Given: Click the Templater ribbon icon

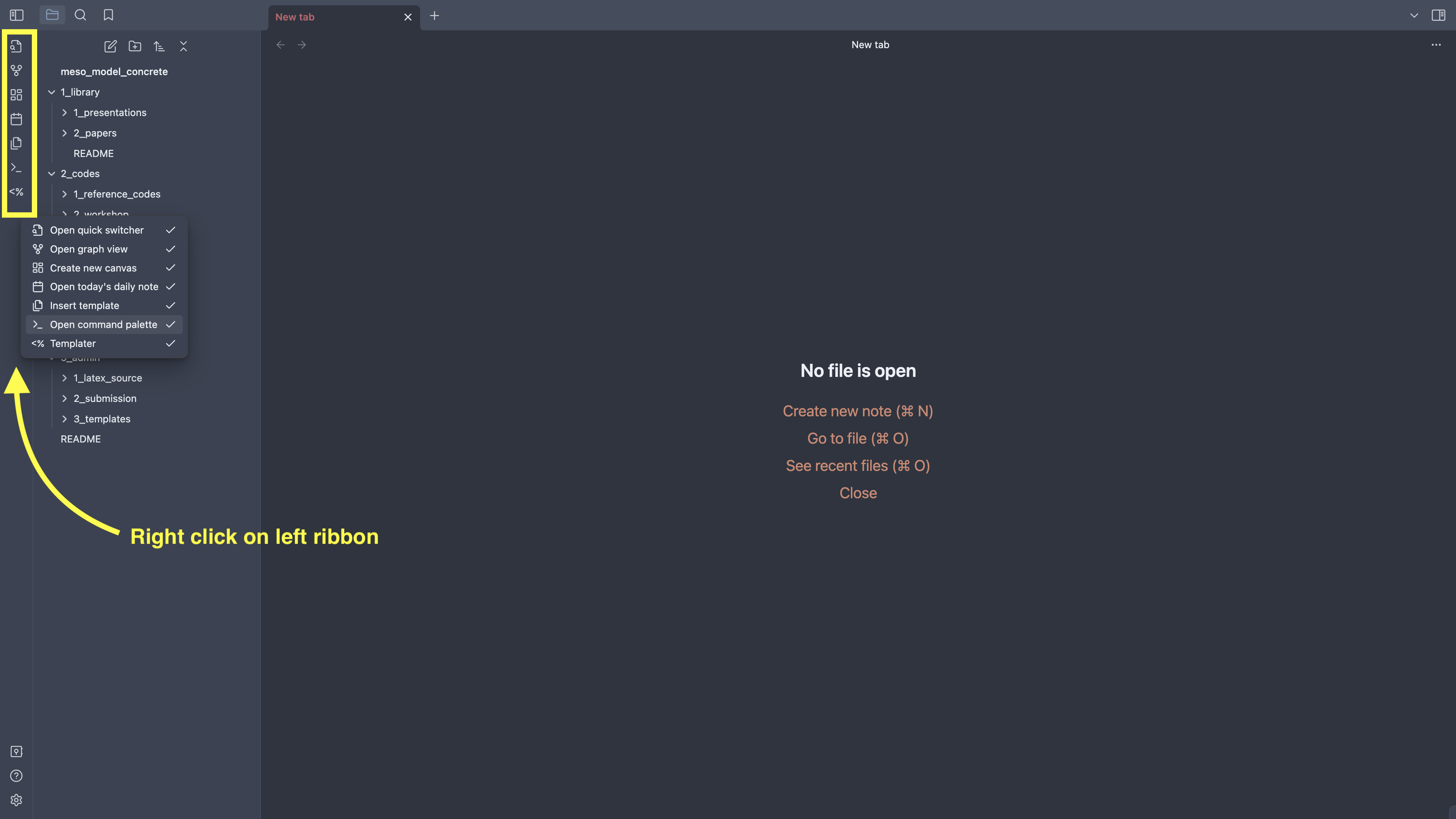Looking at the screenshot, I should (16, 192).
